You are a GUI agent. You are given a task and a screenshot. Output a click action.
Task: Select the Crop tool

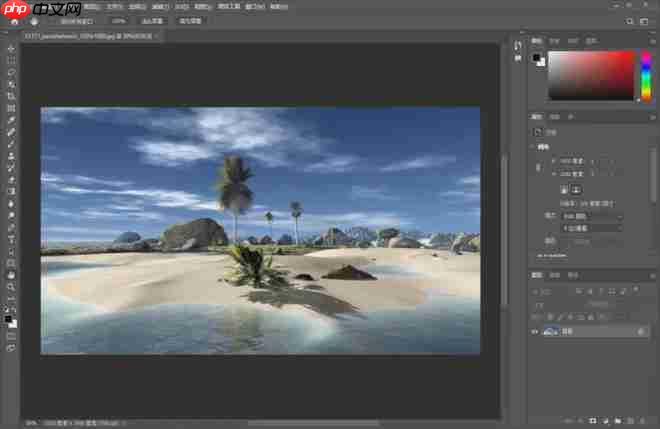[11, 96]
